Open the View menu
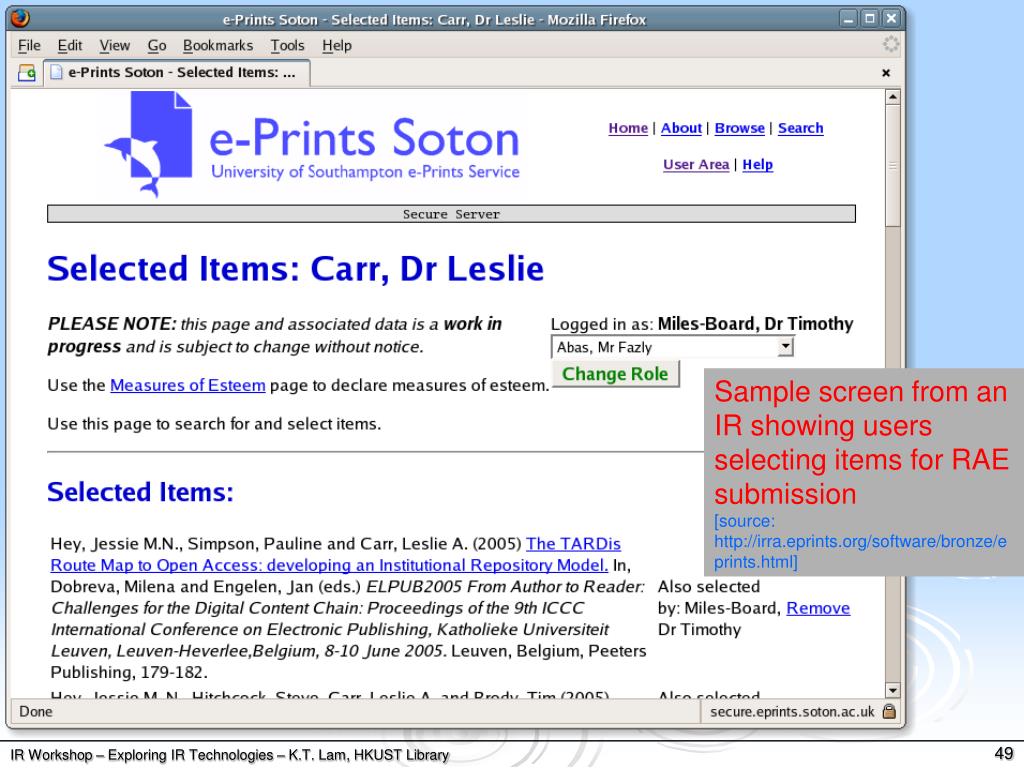This screenshot has width=1024, height=768. (114, 45)
